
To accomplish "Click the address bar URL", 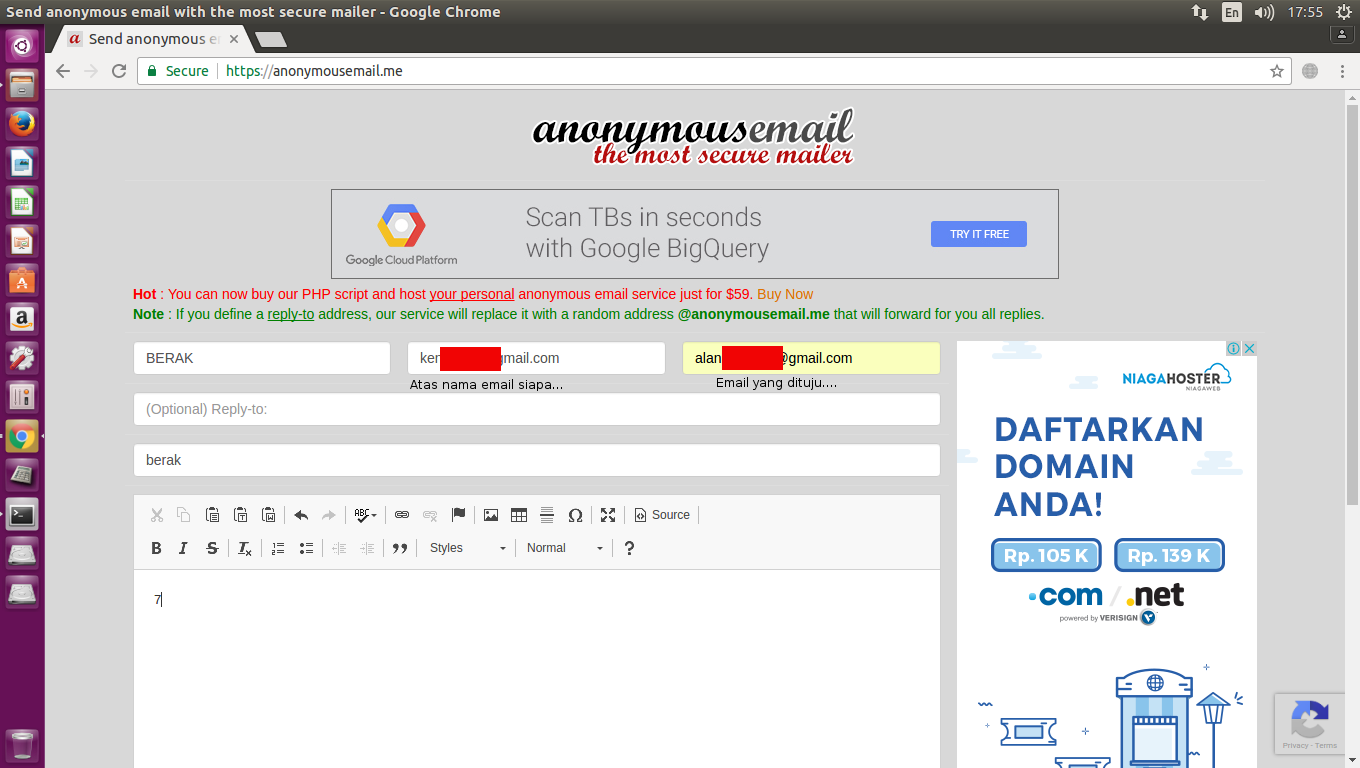I will (x=314, y=71).
